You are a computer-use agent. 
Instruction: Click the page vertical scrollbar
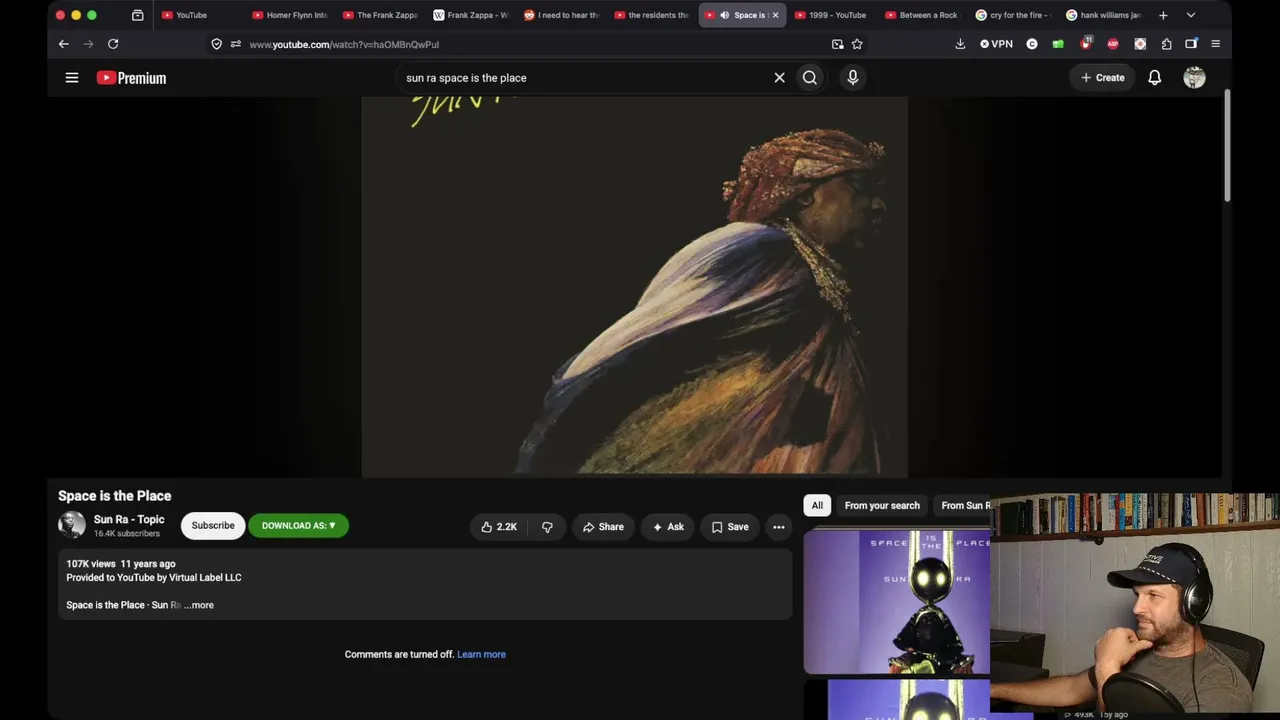[1227, 145]
